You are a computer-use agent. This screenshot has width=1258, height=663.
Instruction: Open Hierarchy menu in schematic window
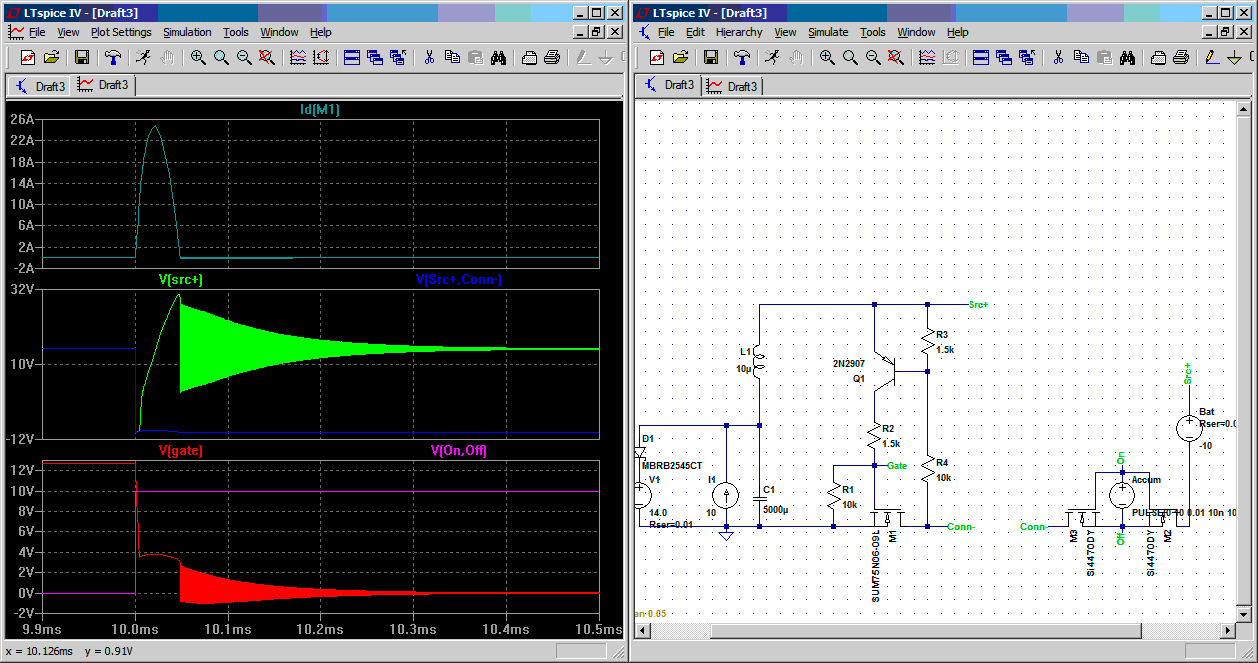[738, 32]
